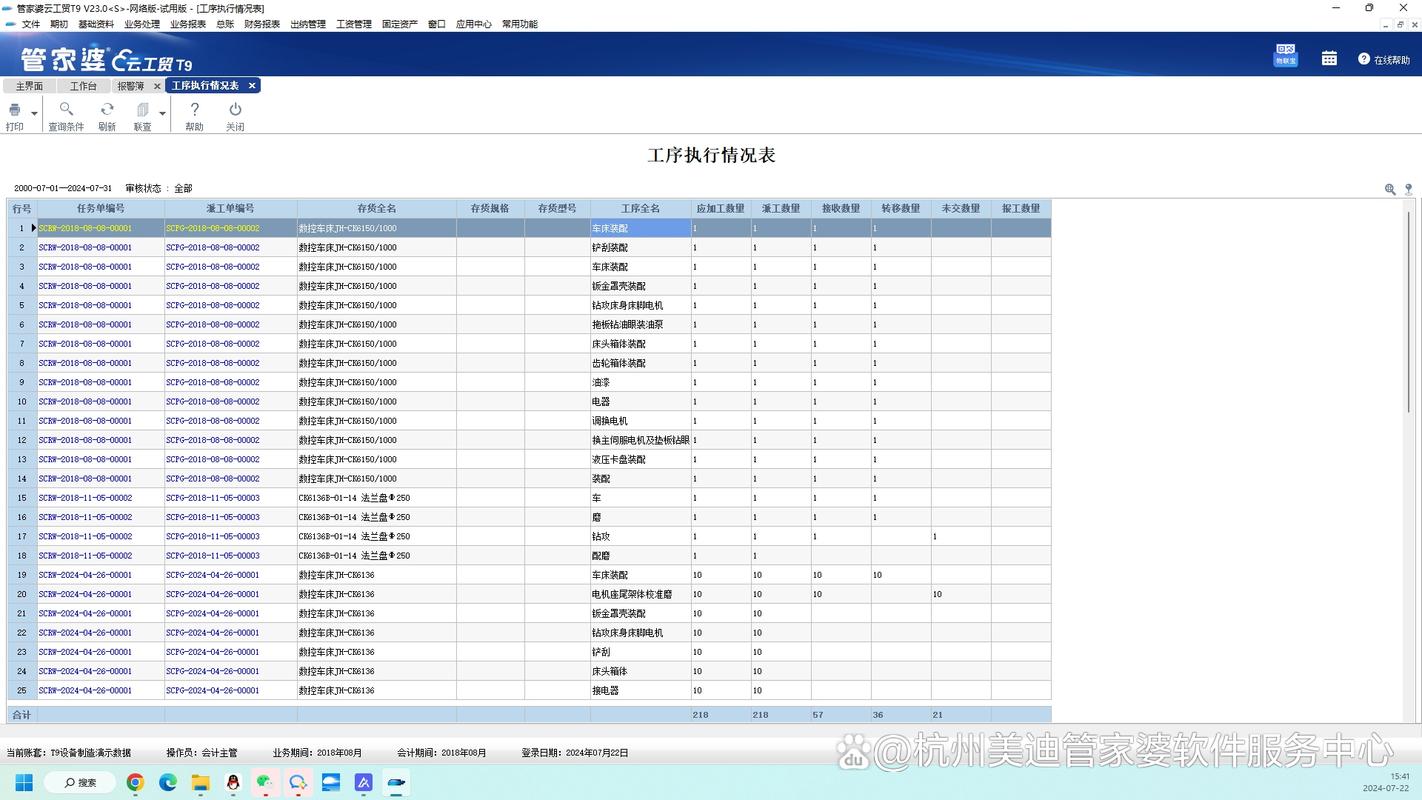The height and width of the screenshot is (800, 1422).
Task: Open Google Chrome from the taskbar
Action: click(x=135, y=782)
